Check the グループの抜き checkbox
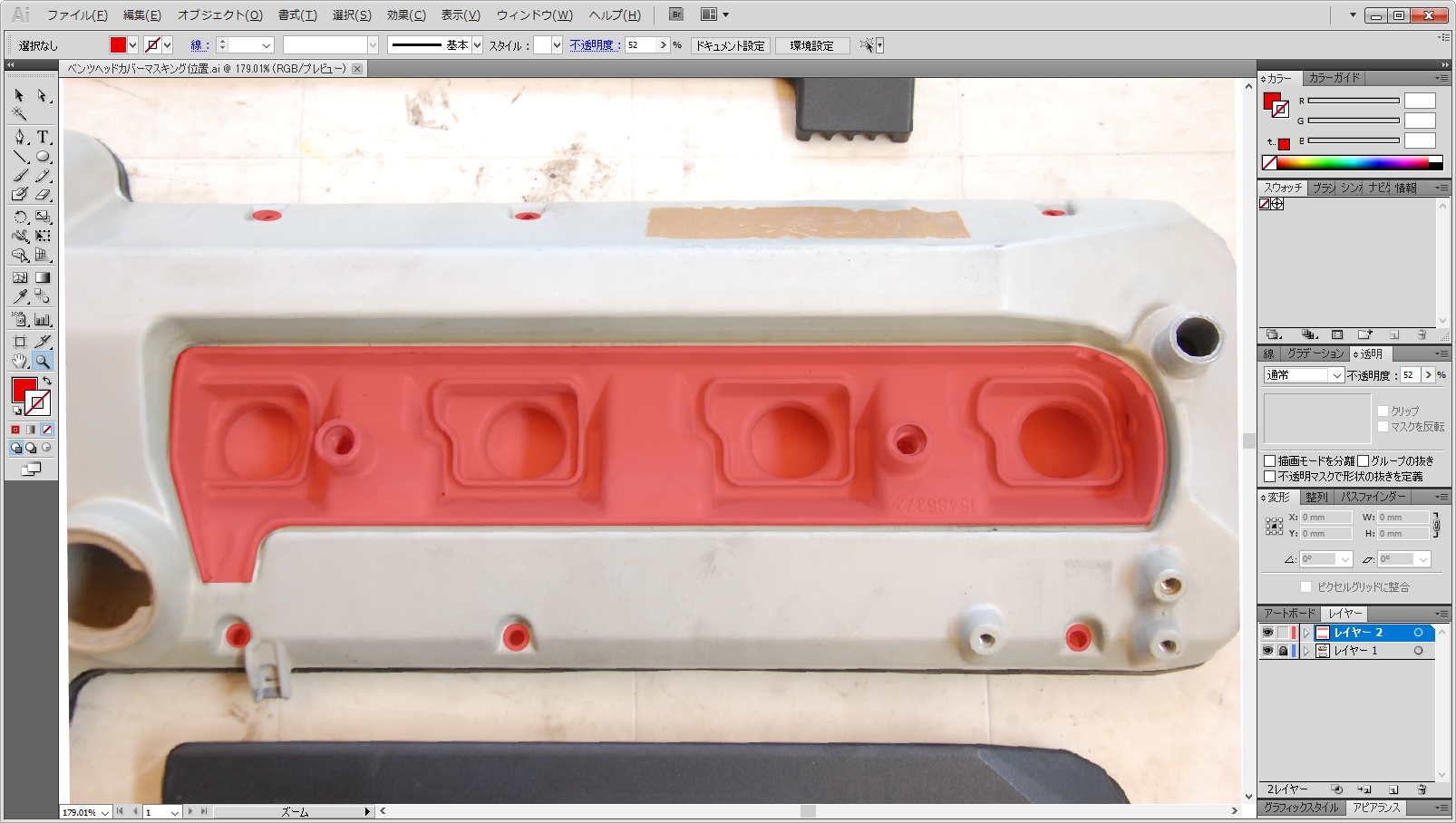 pyautogui.click(x=1363, y=460)
